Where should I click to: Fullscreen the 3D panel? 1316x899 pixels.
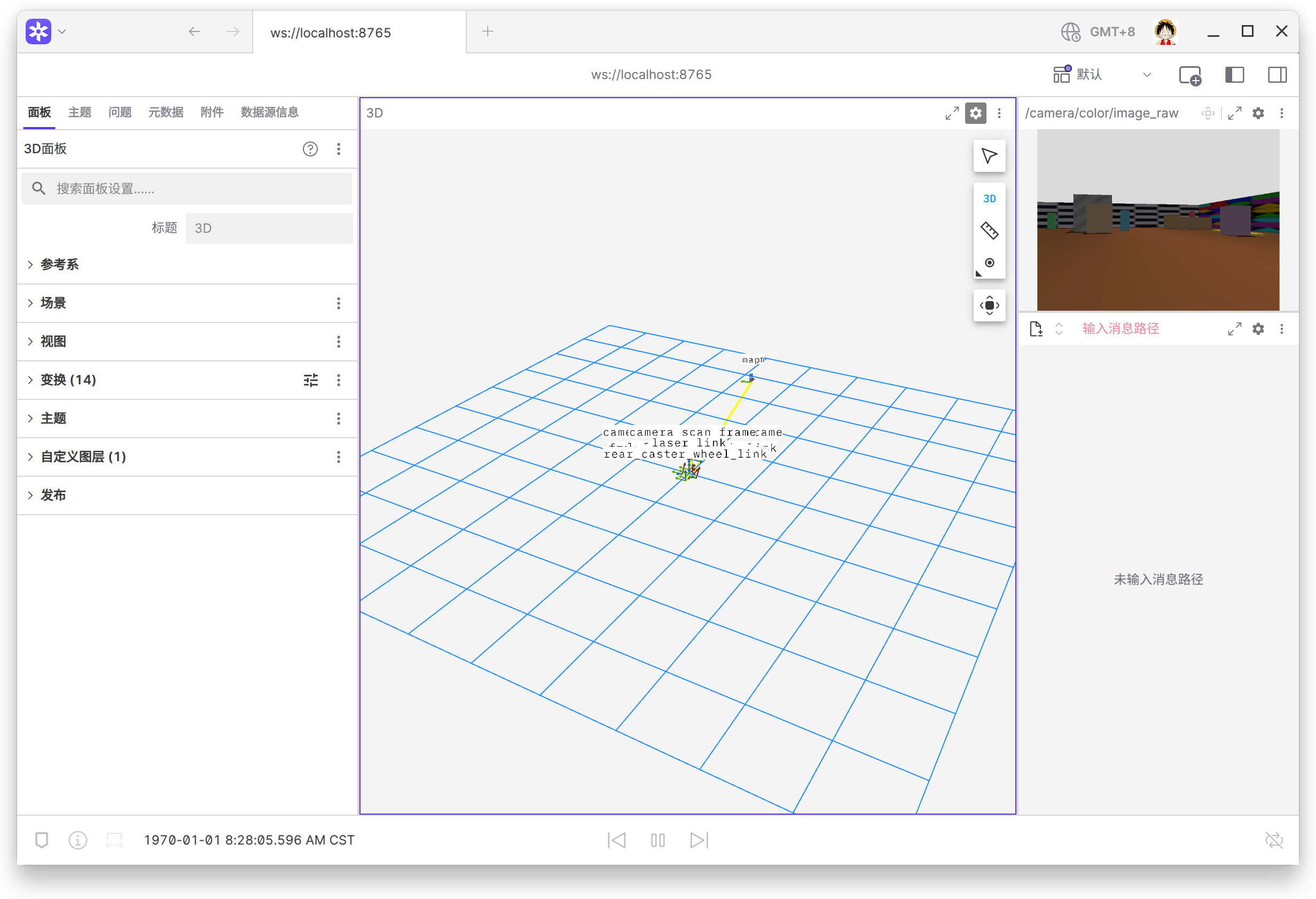pyautogui.click(x=952, y=113)
